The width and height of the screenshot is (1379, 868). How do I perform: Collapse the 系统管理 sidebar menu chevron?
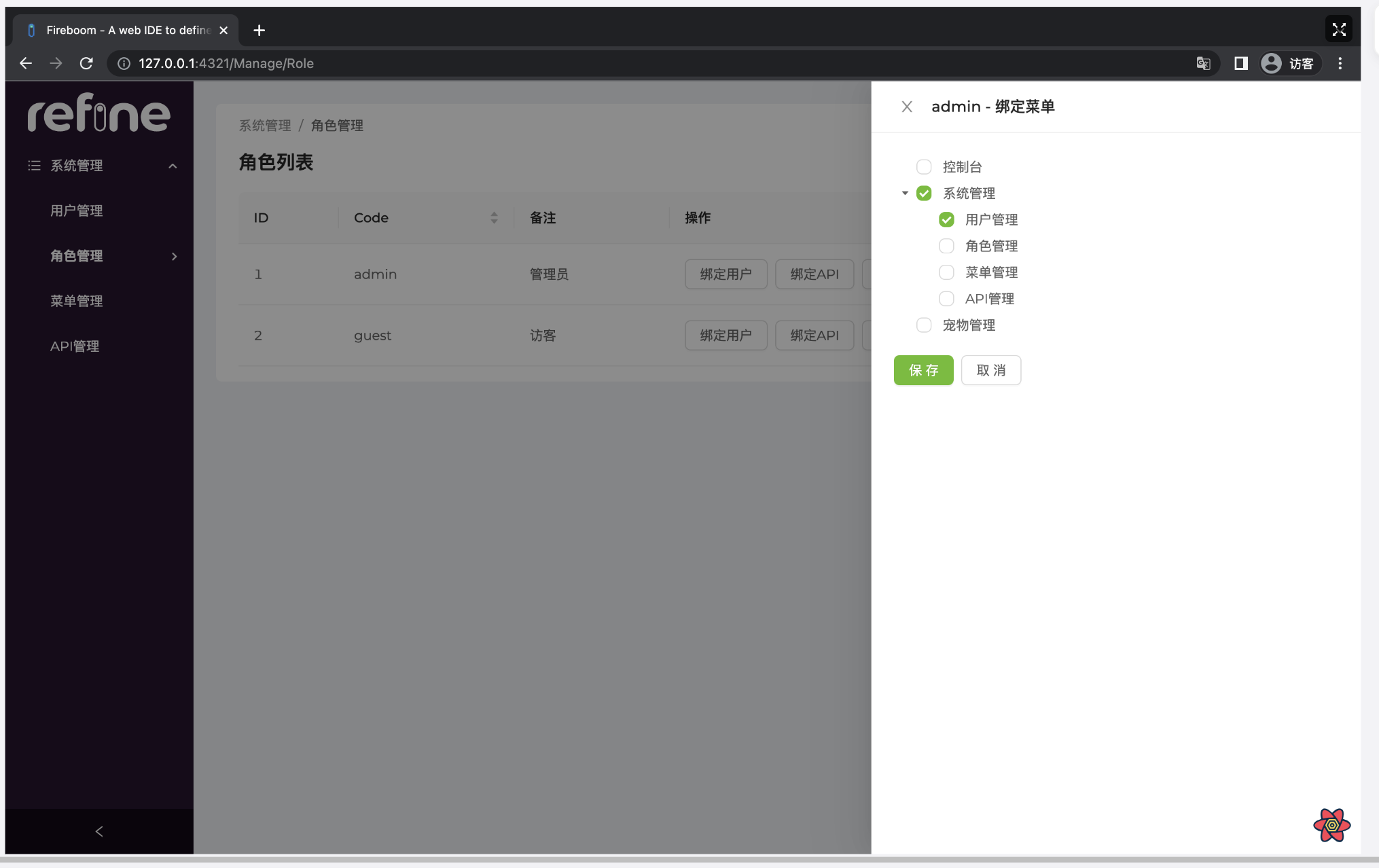point(173,166)
